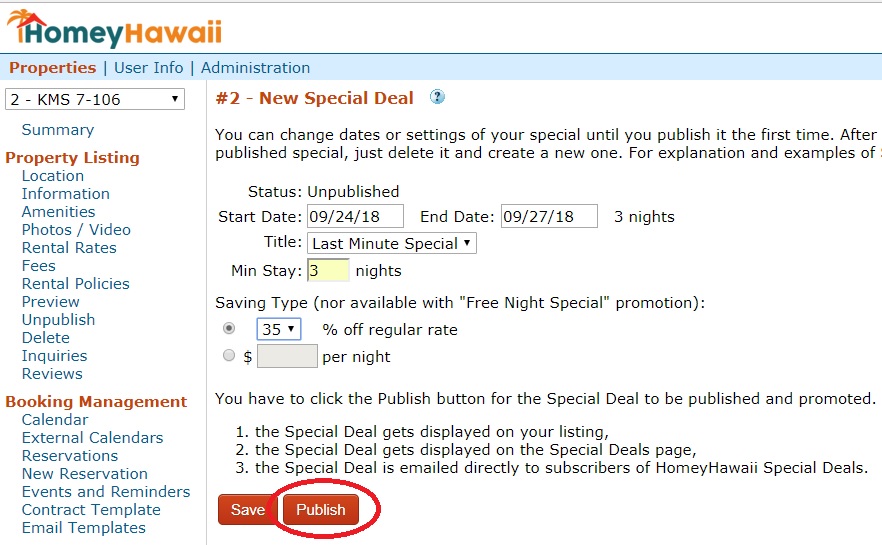
Task: Open the Administration menu
Action: point(255,67)
